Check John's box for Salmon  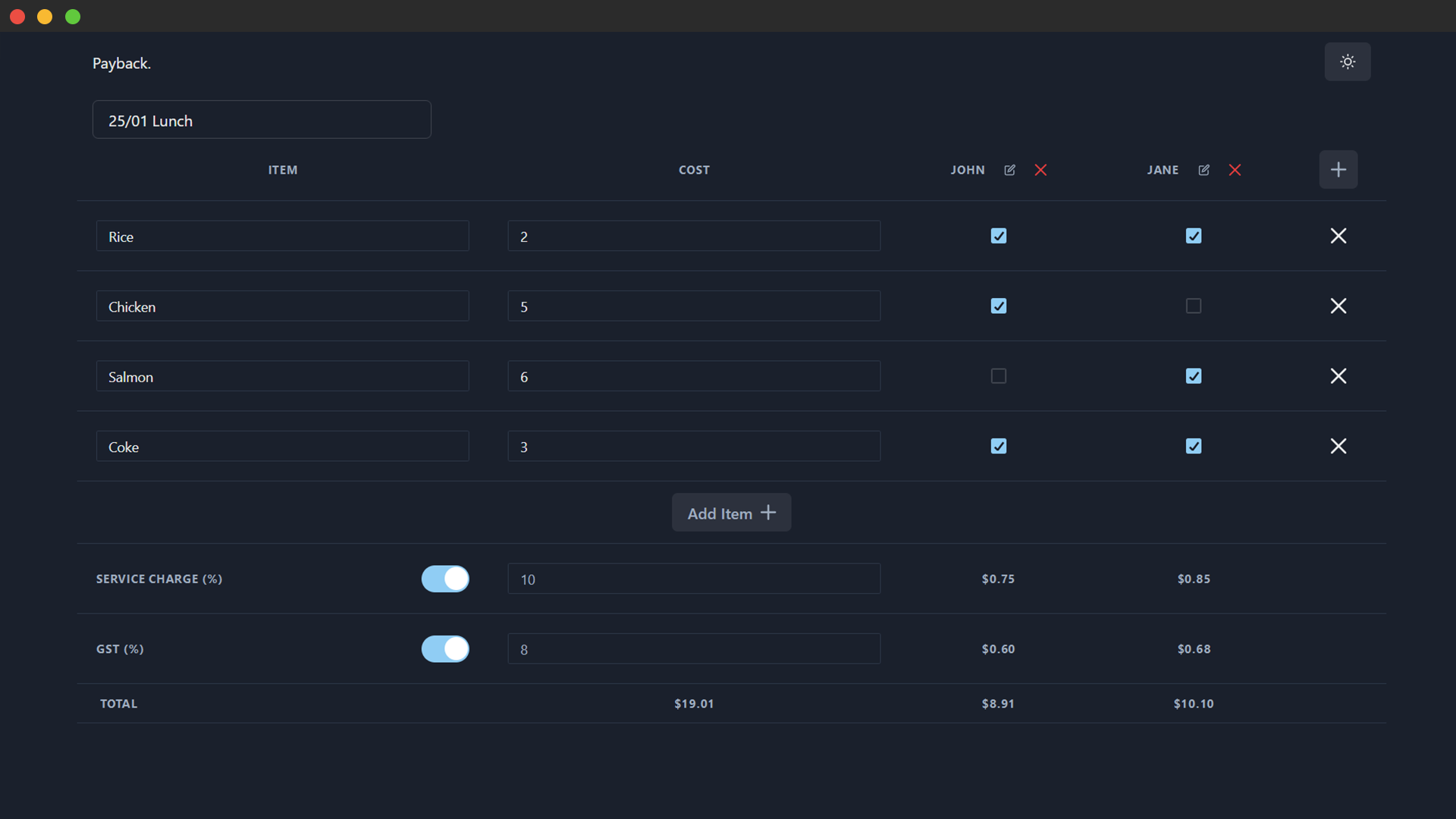[998, 376]
